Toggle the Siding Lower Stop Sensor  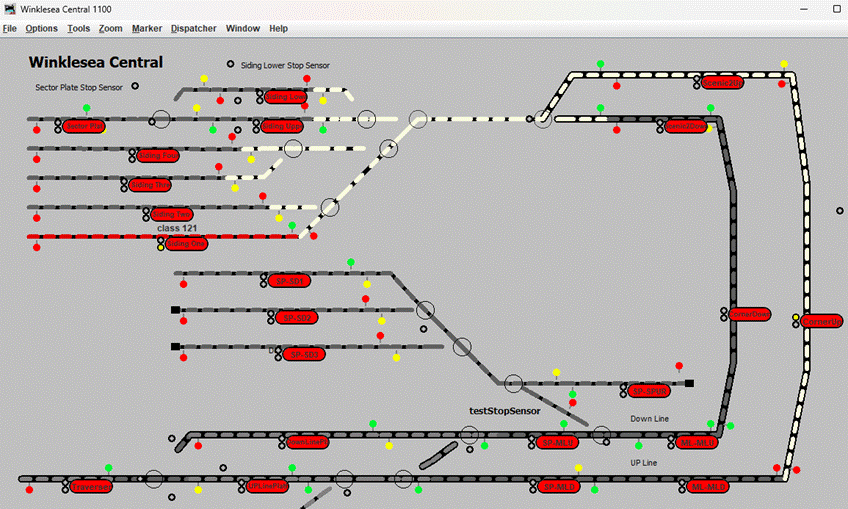click(x=231, y=64)
